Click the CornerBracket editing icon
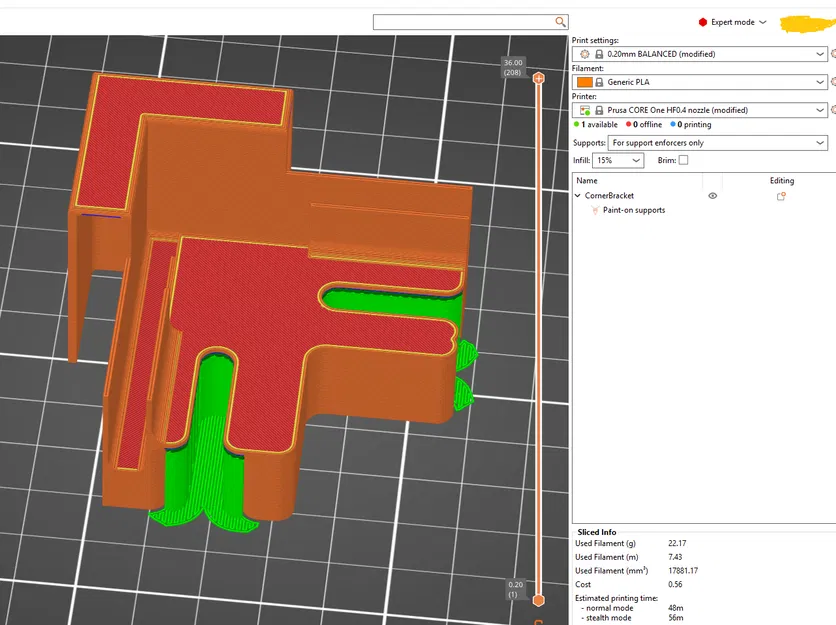836x625 pixels. tap(781, 196)
